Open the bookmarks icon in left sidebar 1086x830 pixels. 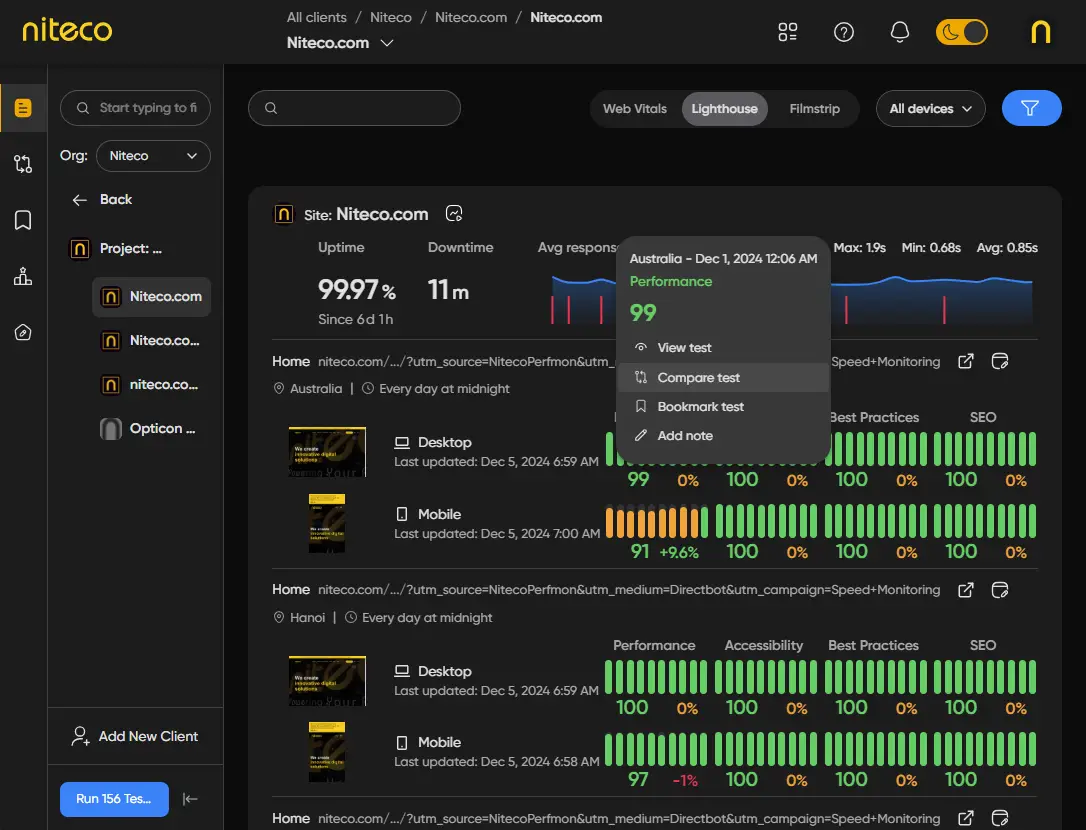[23, 220]
